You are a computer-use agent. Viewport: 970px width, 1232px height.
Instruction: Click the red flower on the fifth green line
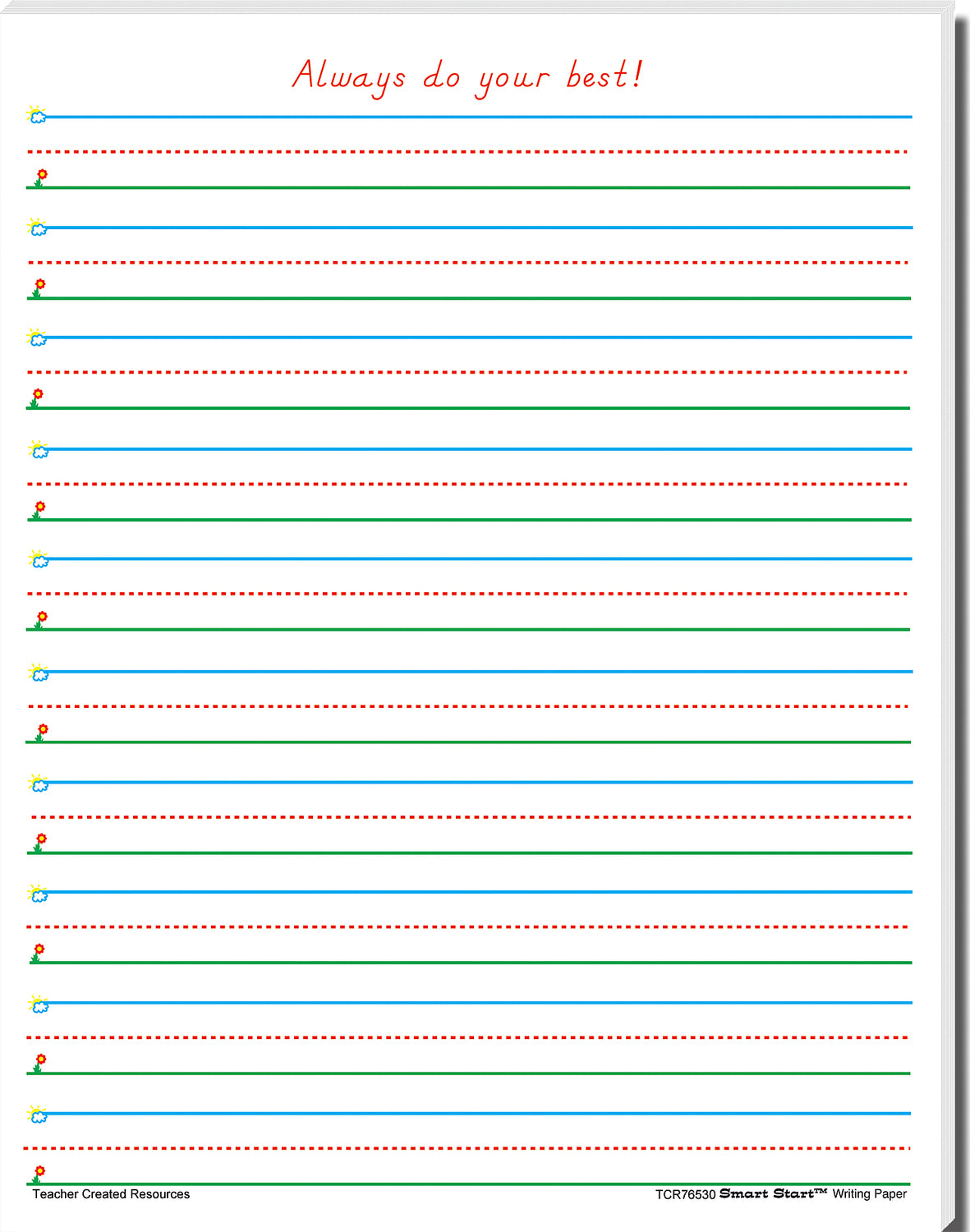(40, 619)
